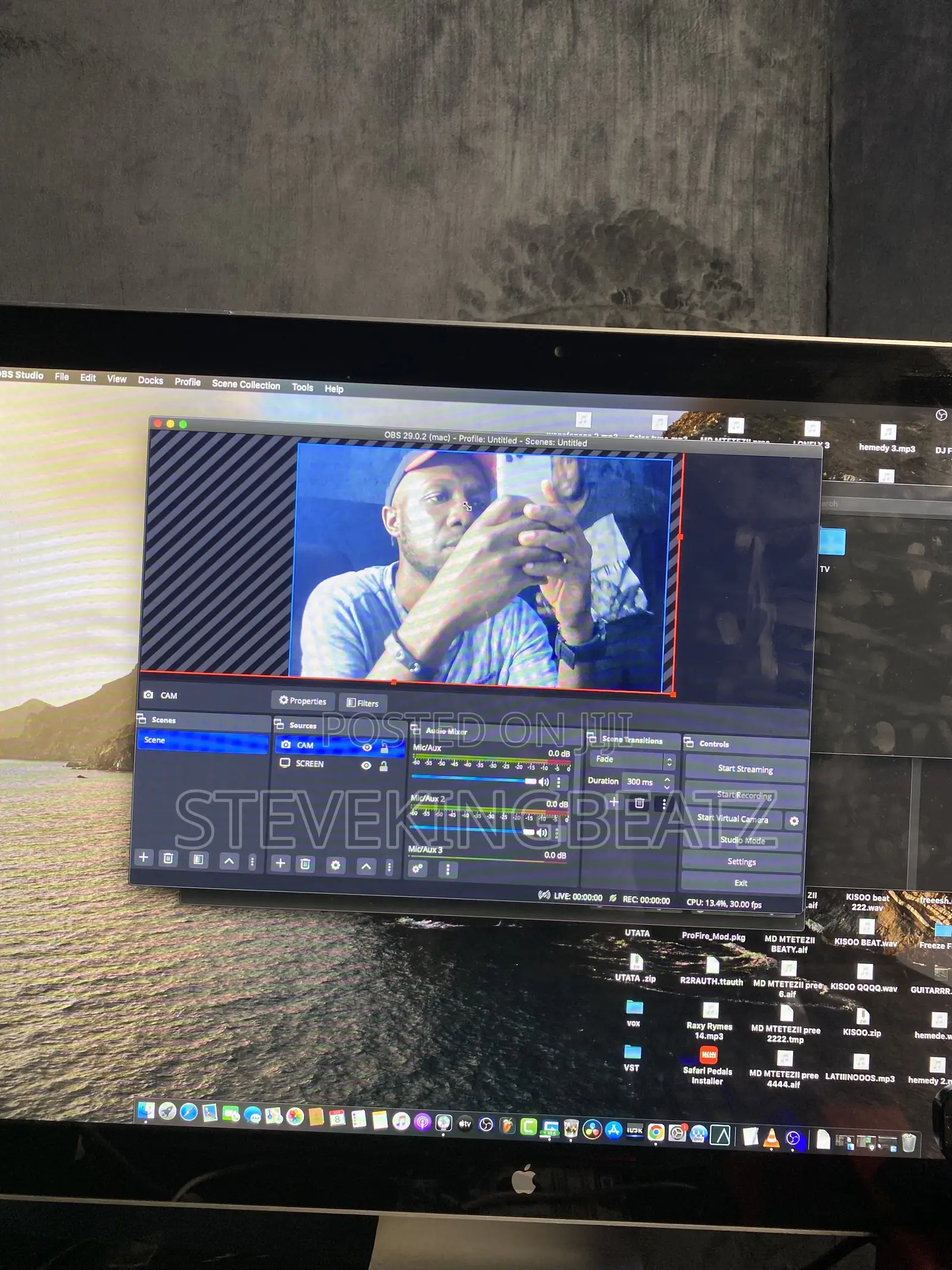
Task: Select the SCREEN source row
Action: click(x=339, y=765)
